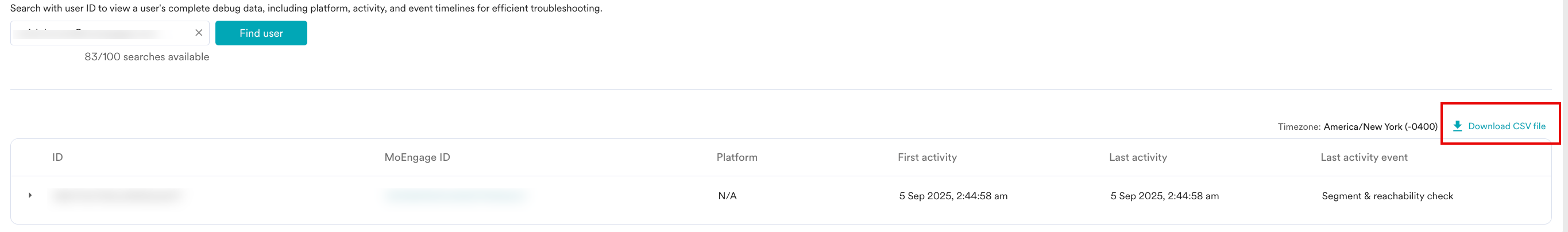The image size is (1568, 232).
Task: Focus the user ID search input
Action: tap(101, 33)
